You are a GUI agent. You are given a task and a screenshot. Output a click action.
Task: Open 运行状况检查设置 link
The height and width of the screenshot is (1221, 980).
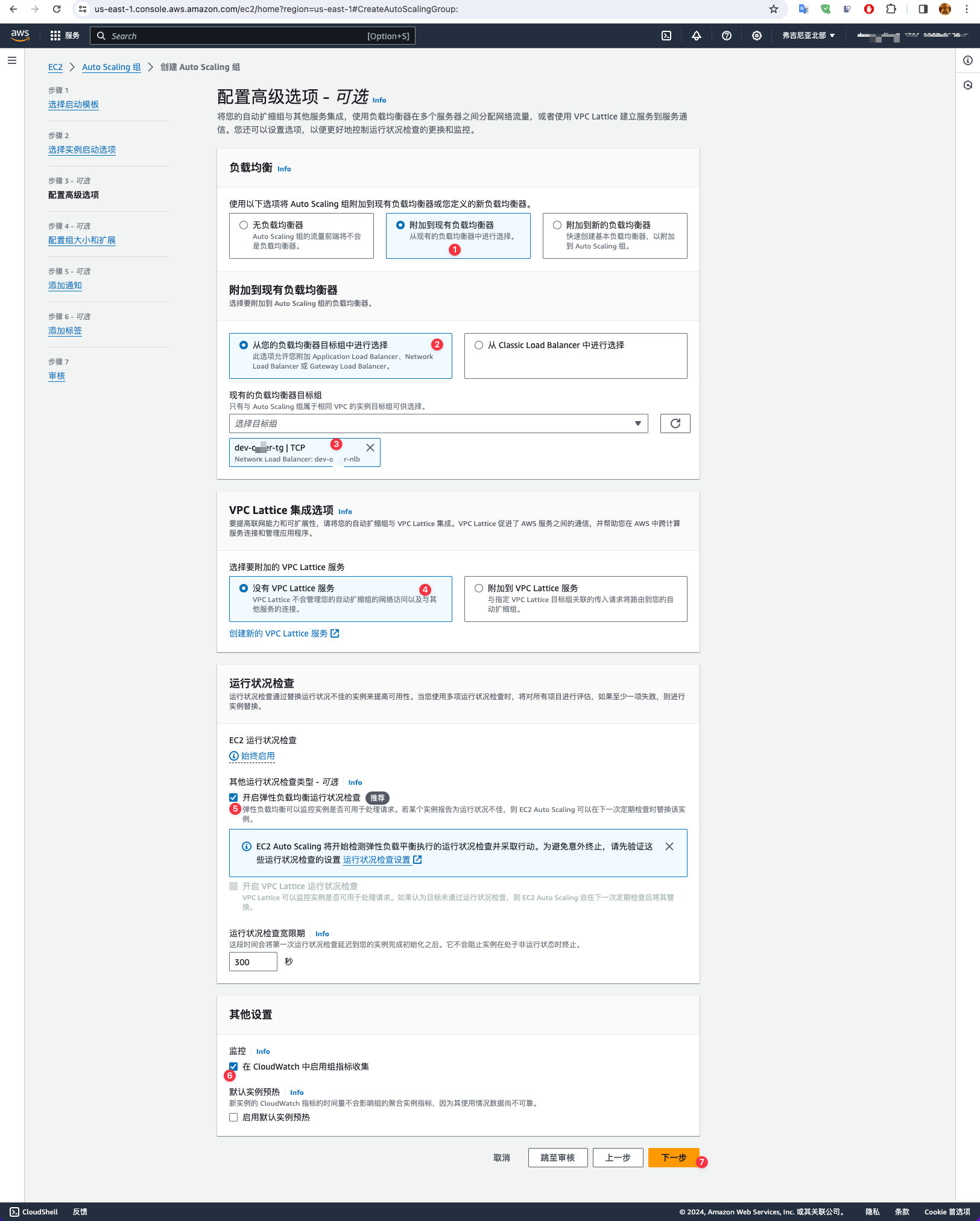[382, 860]
